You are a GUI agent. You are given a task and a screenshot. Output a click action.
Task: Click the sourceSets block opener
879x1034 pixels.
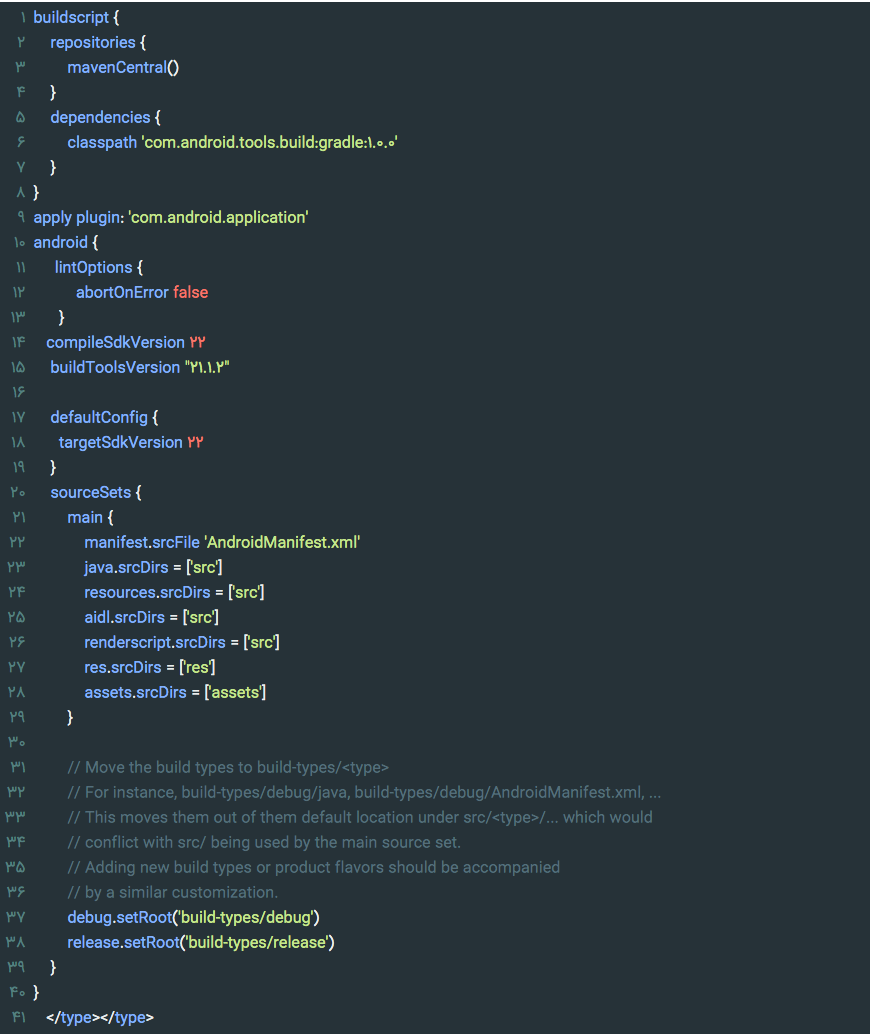96,493
